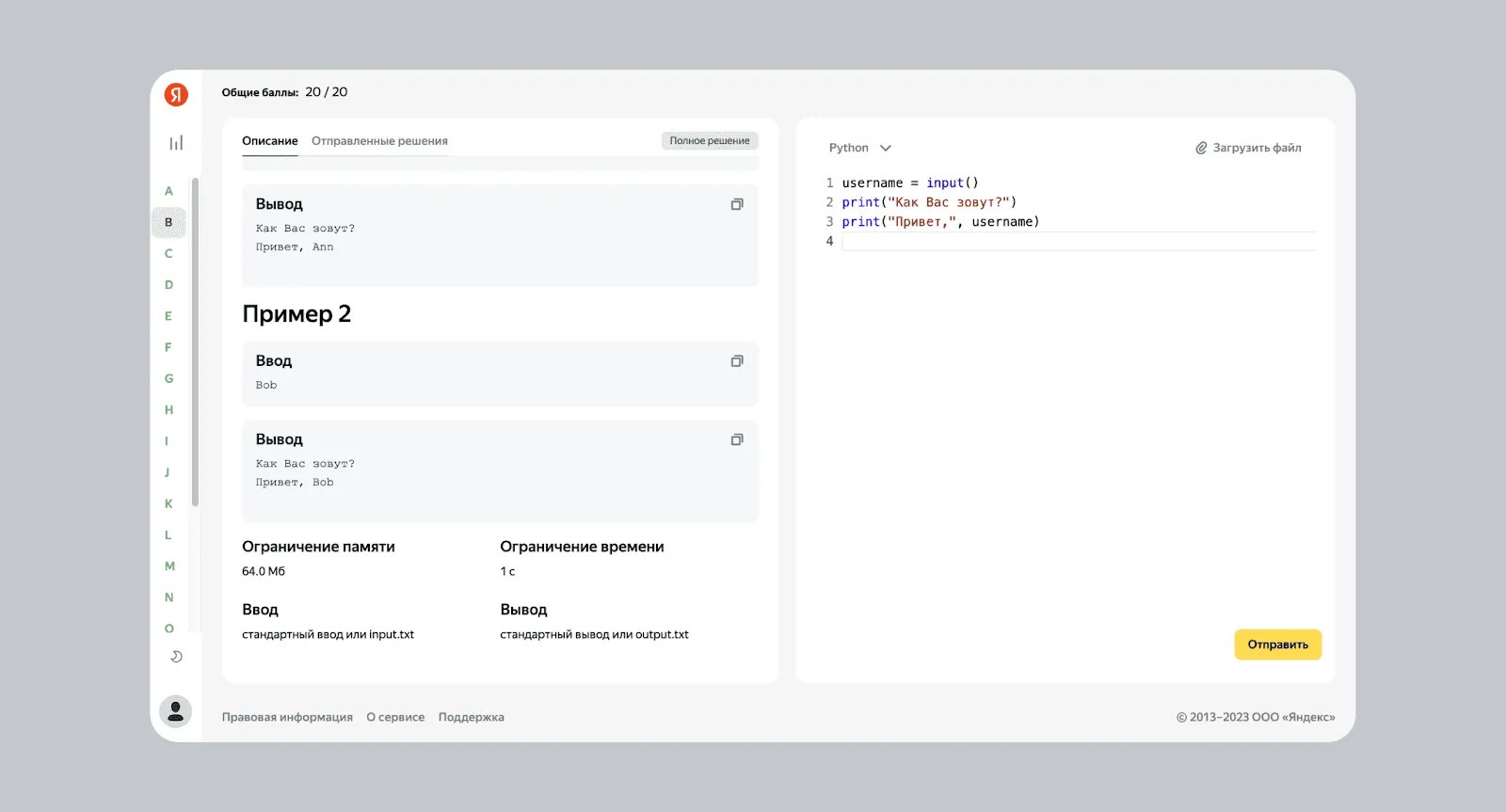Select problem O in the sidebar
The width and height of the screenshot is (1506, 812).
(169, 629)
